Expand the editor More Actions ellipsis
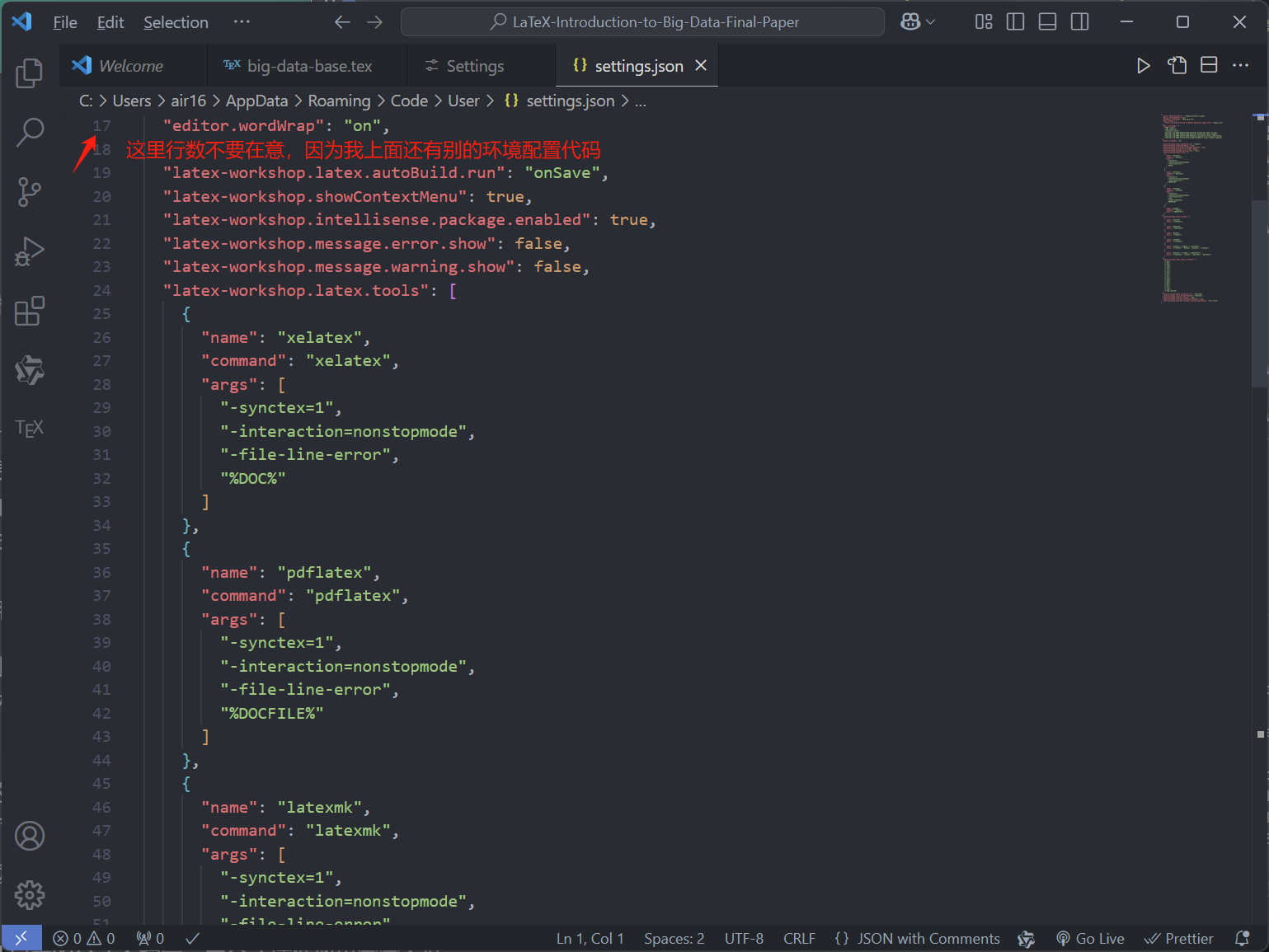This screenshot has width=1269, height=952. point(1240,66)
